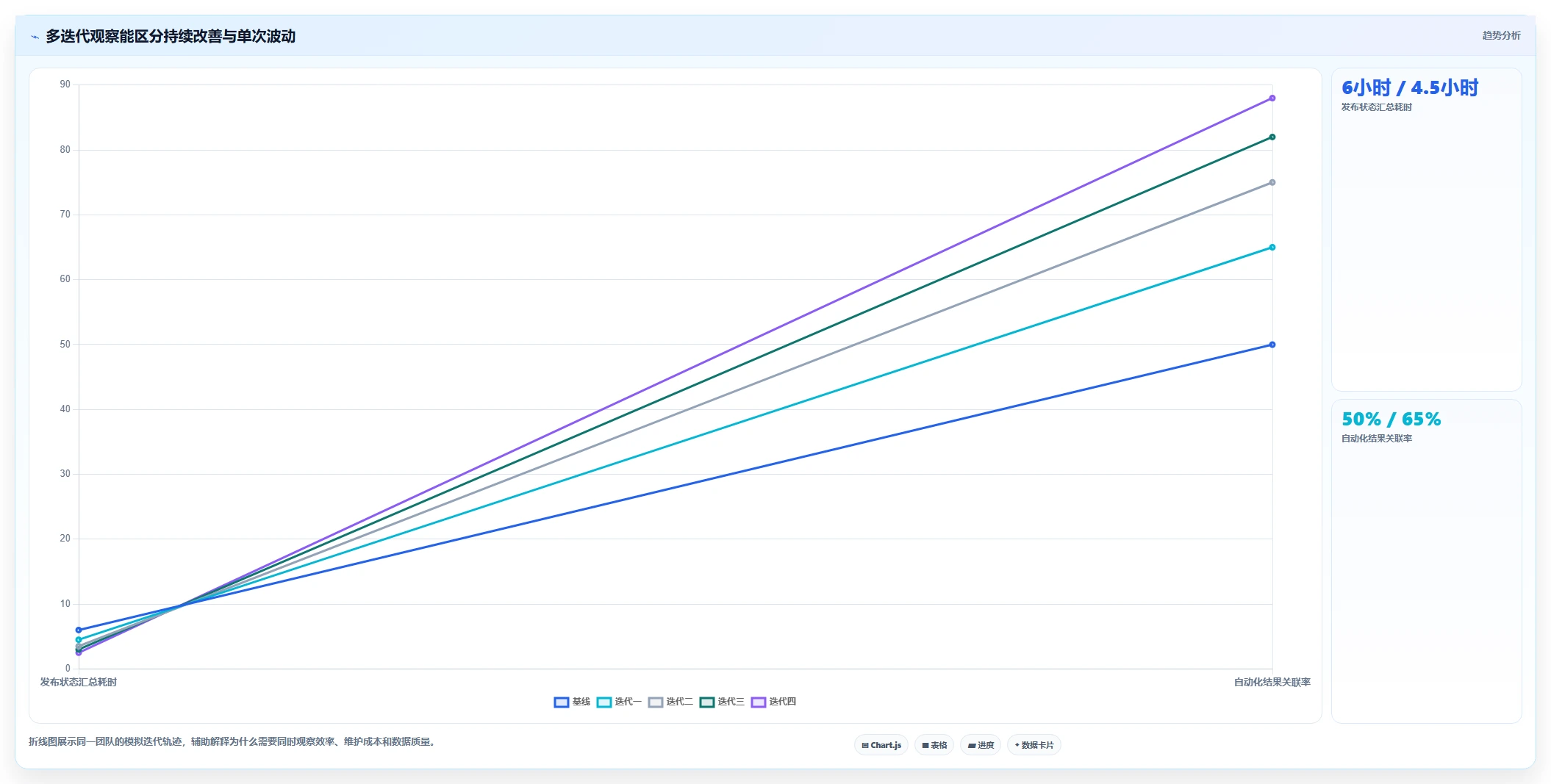Viewport: 1551px width, 784px height.
Task: Click the chart title 多迭代观察能区分持续改善与单次波动
Action: click(x=171, y=36)
